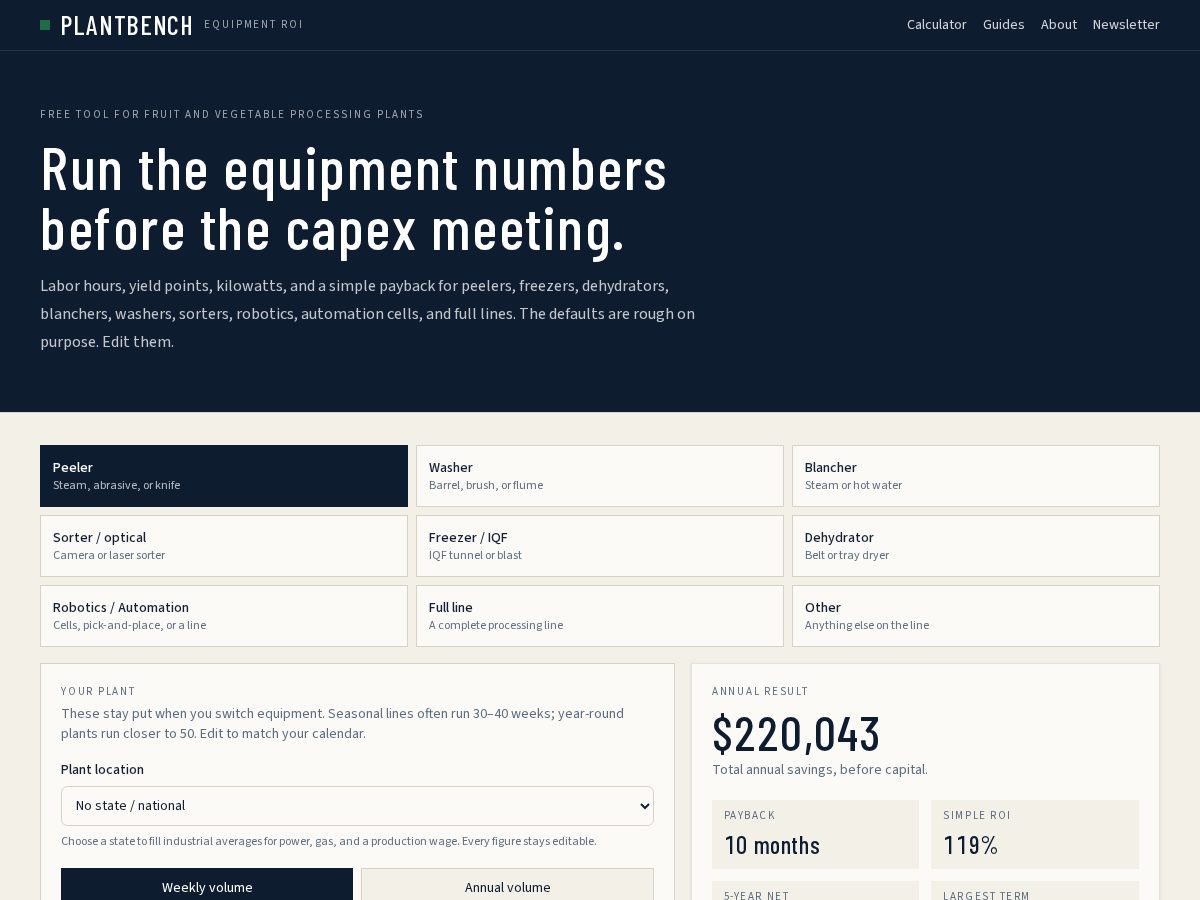Select the Peeler equipment card
1200x900 pixels.
[x=224, y=476]
